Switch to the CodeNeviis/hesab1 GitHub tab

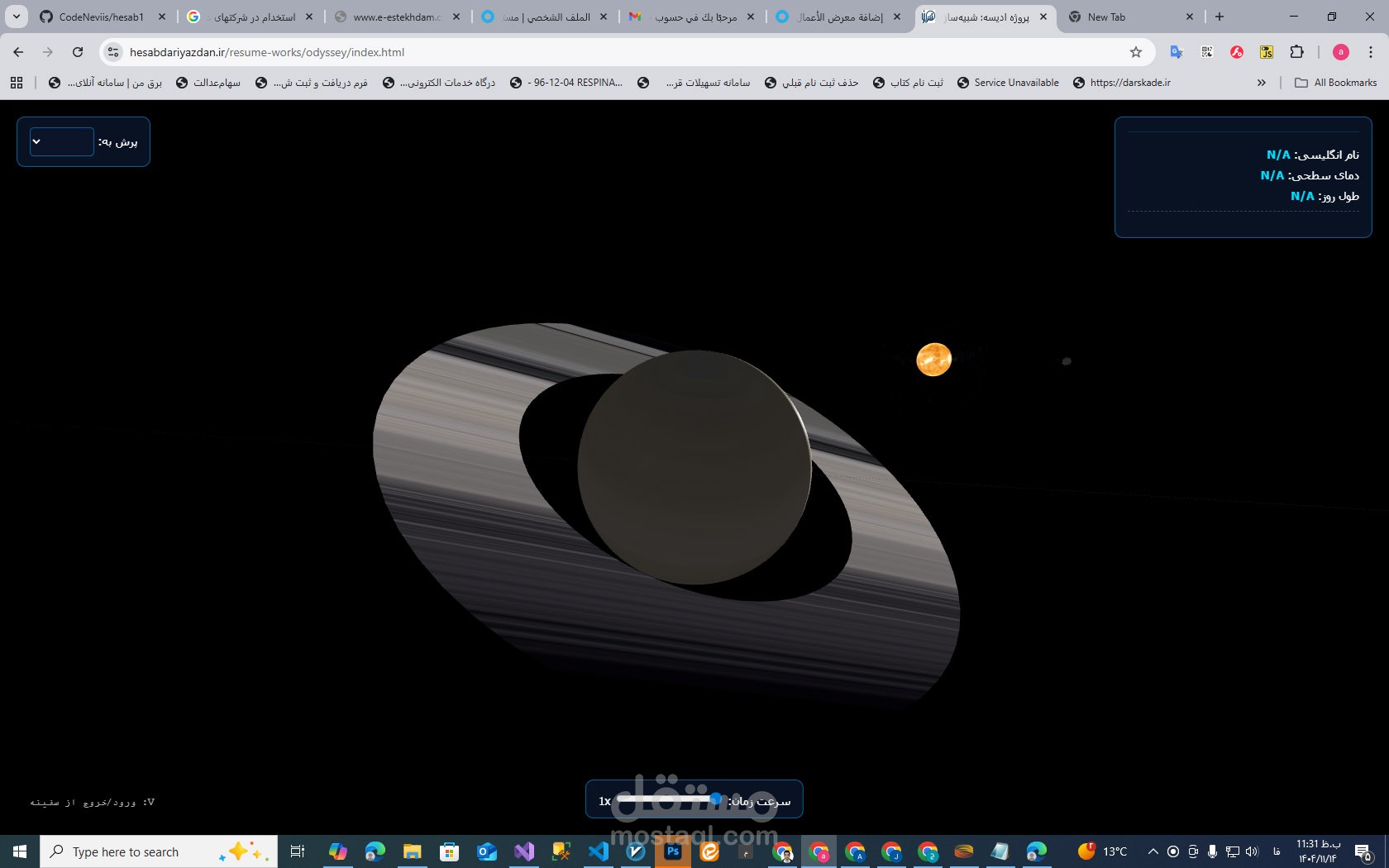[x=103, y=17]
